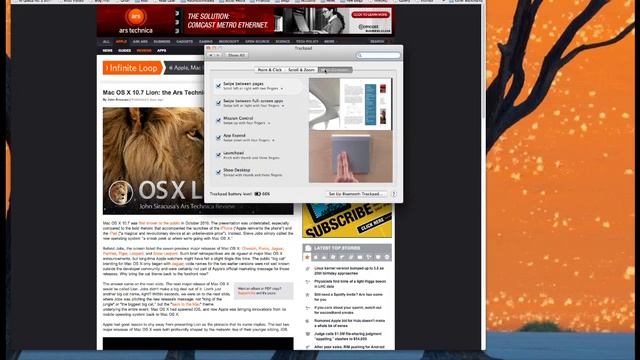The image size is (640, 360).
Task: Open TECH POLICY section in Ars navigation
Action: (x=307, y=42)
